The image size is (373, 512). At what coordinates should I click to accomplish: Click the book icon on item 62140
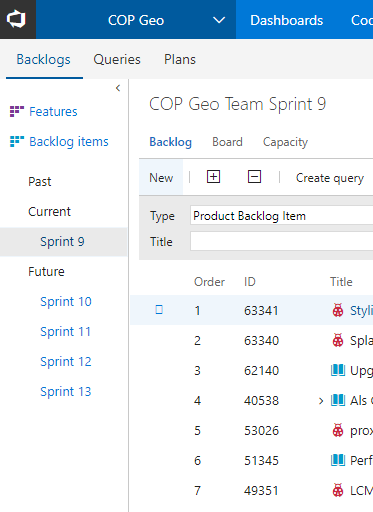tap(338, 370)
